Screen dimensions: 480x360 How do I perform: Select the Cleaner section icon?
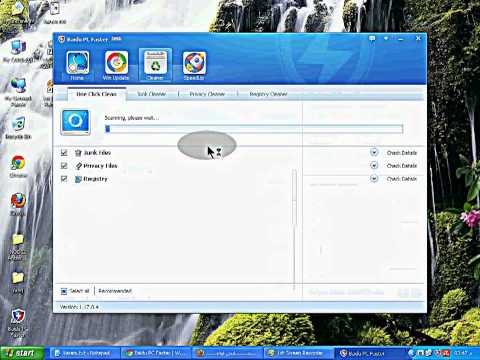155,65
